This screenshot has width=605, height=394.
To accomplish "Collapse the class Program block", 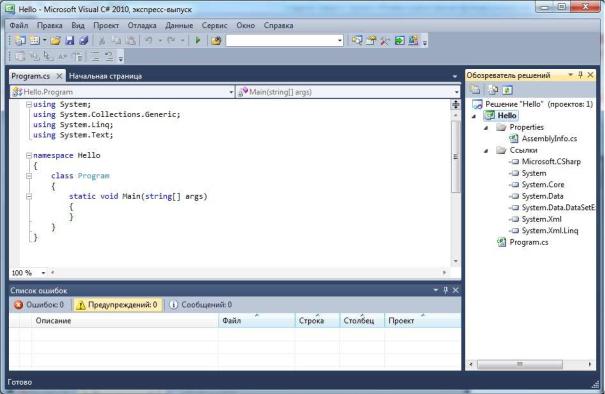I will point(29,176).
